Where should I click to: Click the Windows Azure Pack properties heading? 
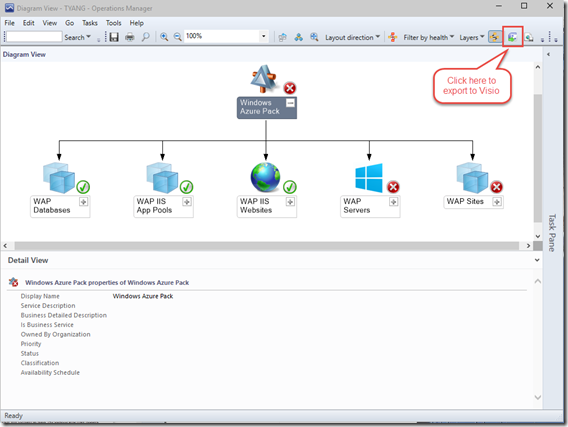click(x=107, y=282)
